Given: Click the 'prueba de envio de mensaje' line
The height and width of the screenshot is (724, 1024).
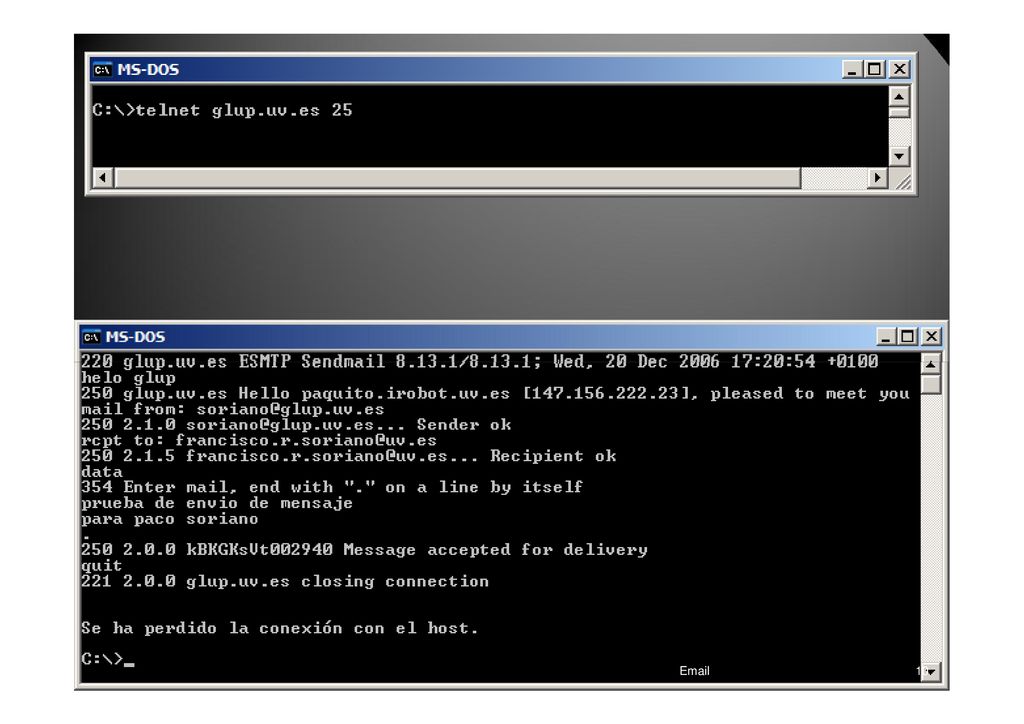Looking at the screenshot, I should pos(217,503).
